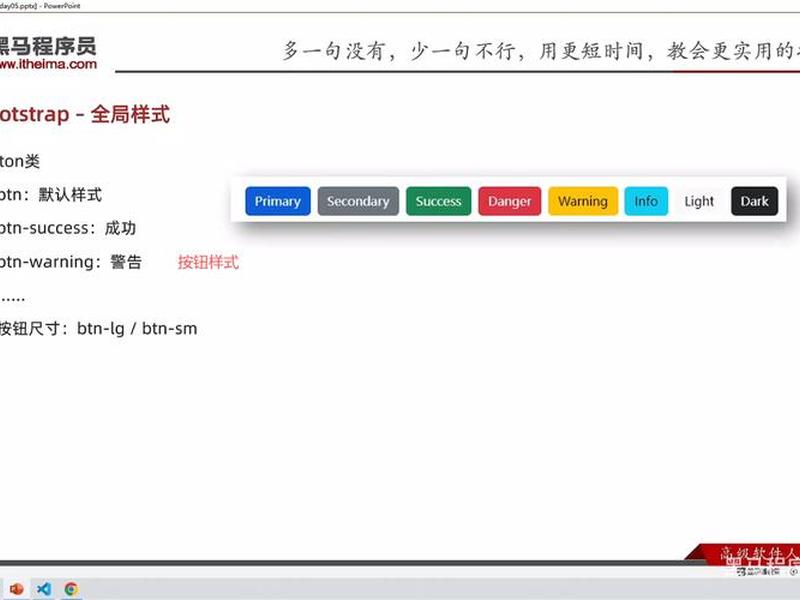
Task: Open PowerPoint from the taskbar
Action: click(x=16, y=589)
